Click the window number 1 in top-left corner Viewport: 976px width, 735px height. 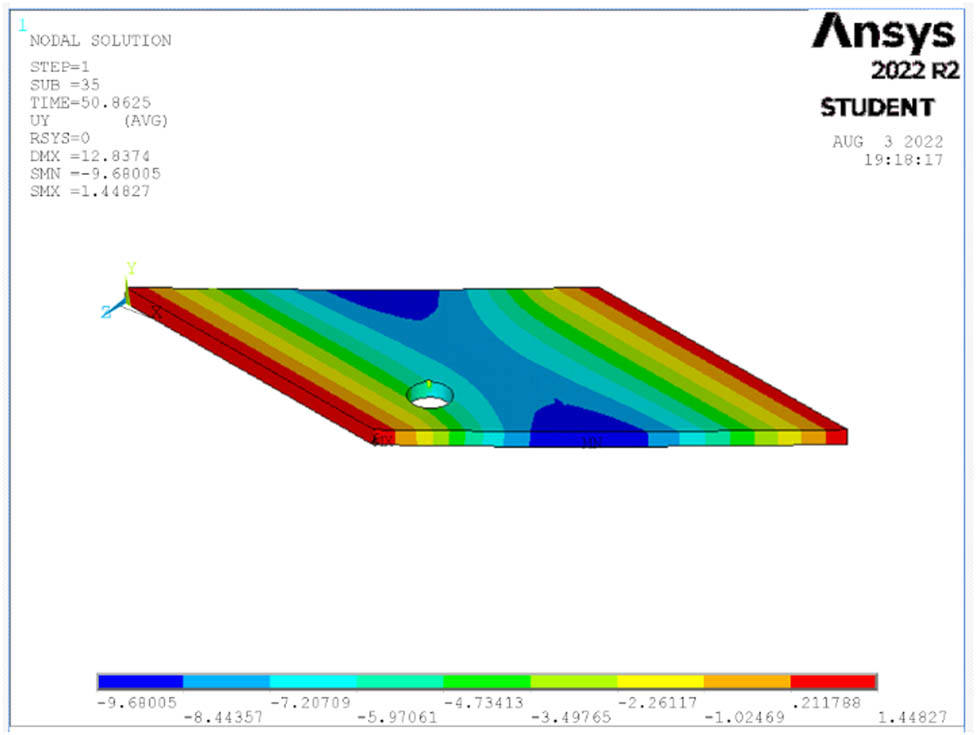click(x=23, y=26)
